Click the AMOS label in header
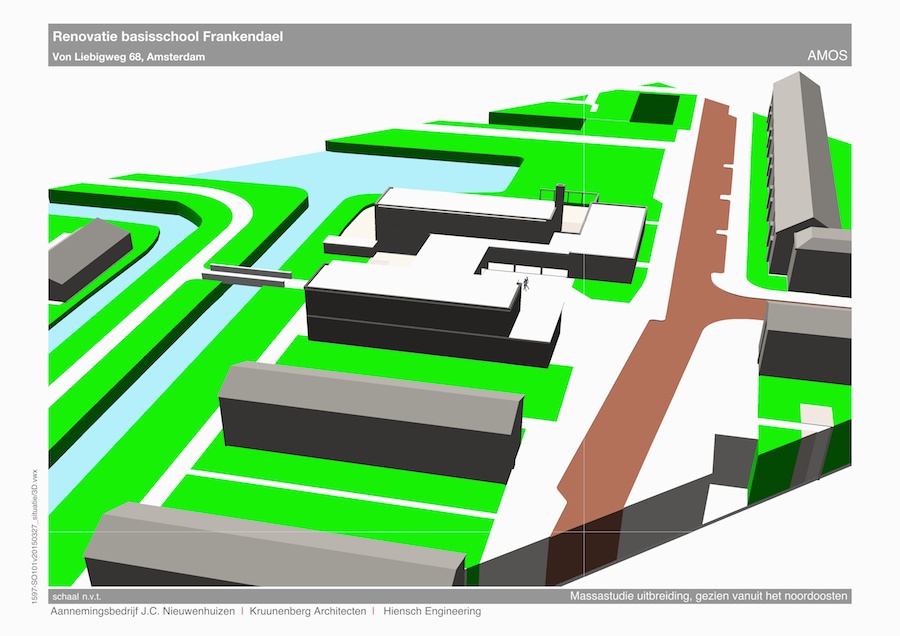The height and width of the screenshot is (636, 900). pyautogui.click(x=826, y=56)
